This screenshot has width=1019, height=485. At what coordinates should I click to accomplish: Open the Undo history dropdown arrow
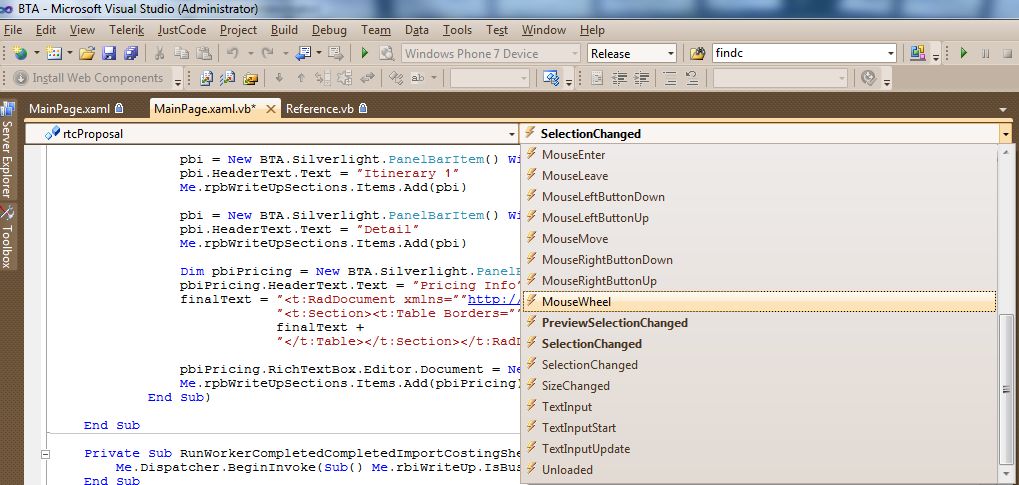[x=250, y=53]
